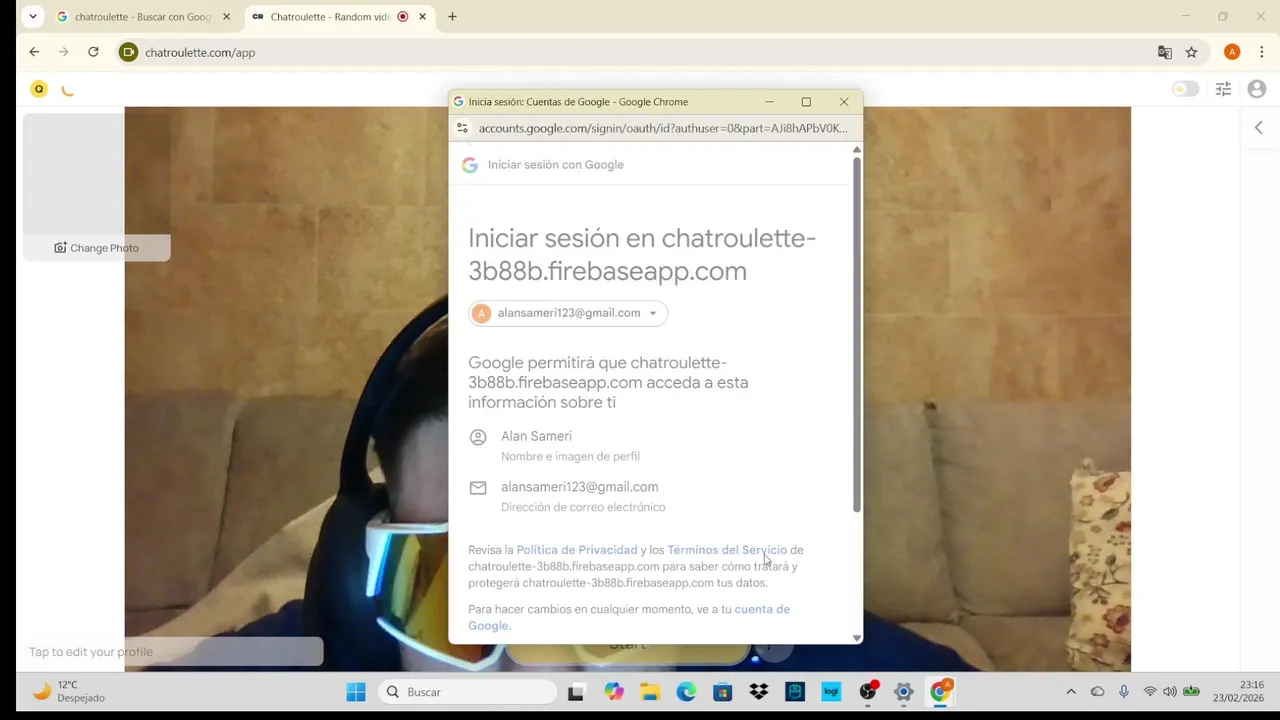The image size is (1280, 720).
Task: Maximize the Google sign-in popup window
Action: point(806,102)
